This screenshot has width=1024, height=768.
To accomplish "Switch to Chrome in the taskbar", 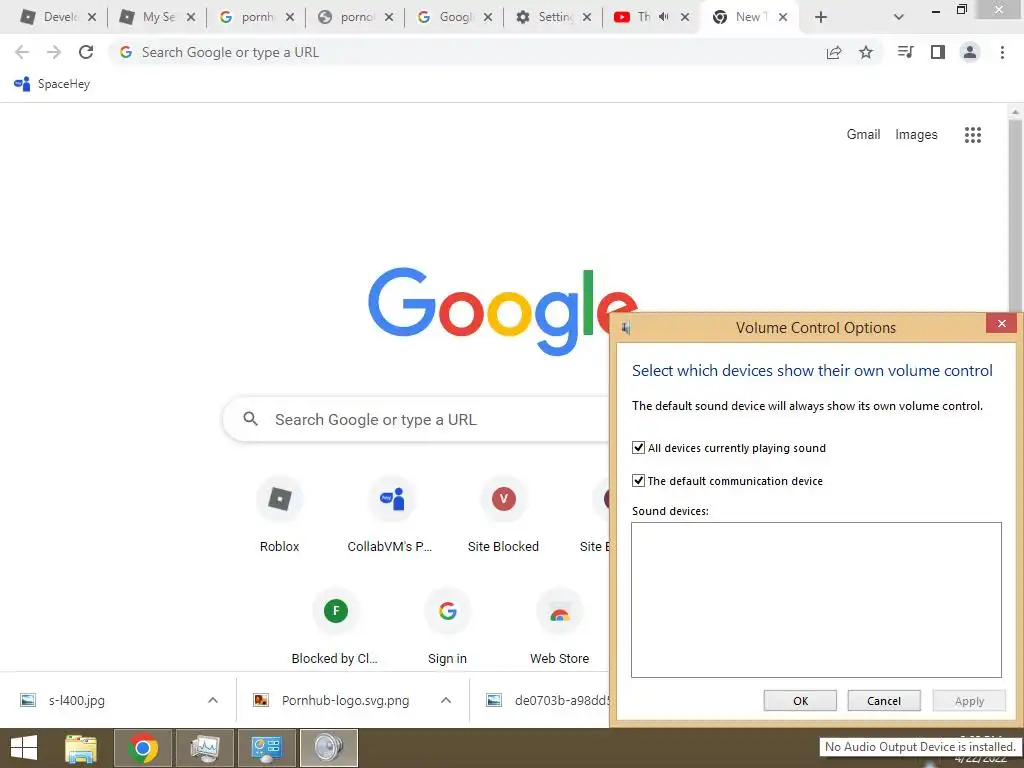I will [x=142, y=748].
